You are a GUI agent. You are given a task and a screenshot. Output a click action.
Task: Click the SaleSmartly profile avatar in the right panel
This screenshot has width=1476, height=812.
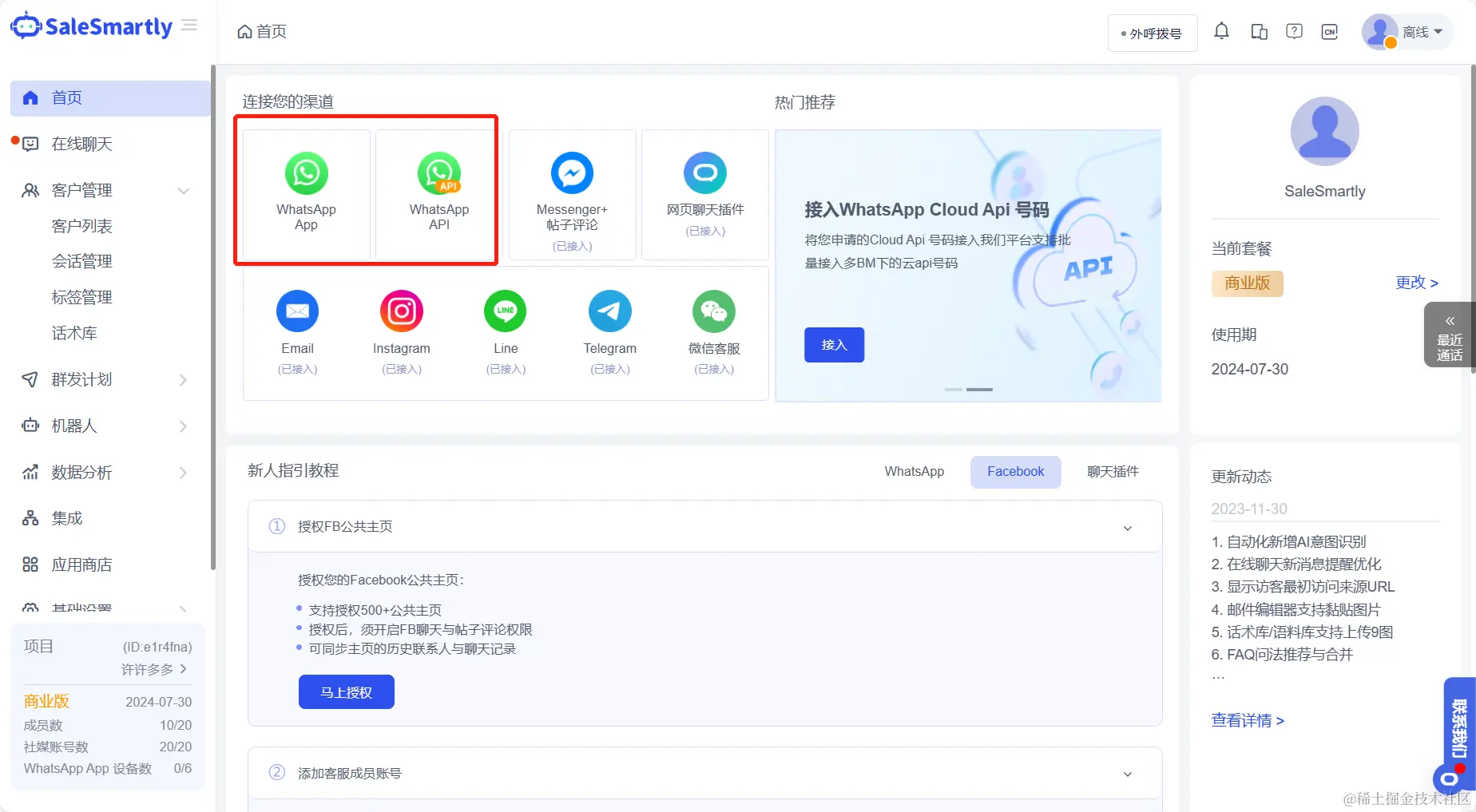coord(1324,132)
